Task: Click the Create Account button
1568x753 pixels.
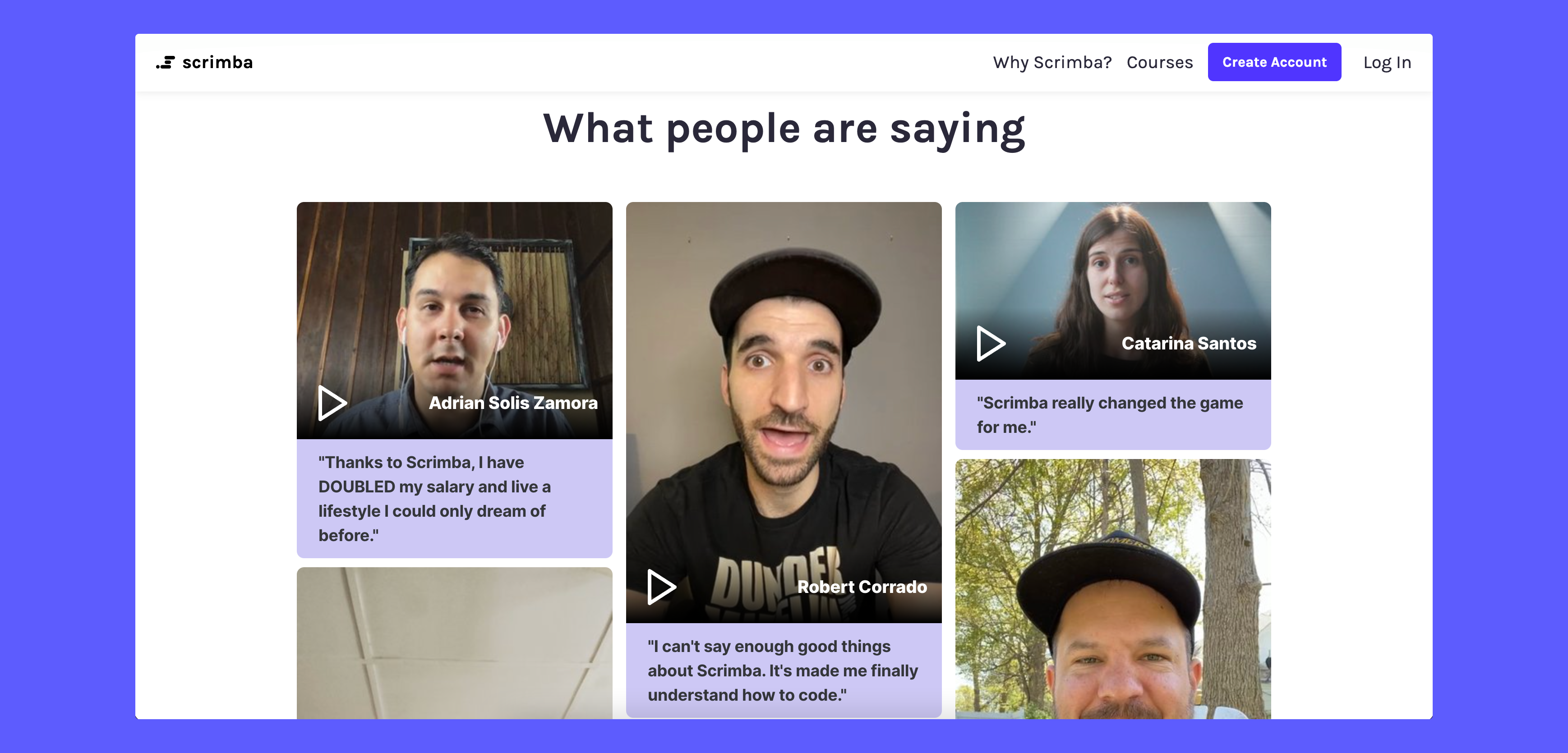Action: coord(1274,62)
